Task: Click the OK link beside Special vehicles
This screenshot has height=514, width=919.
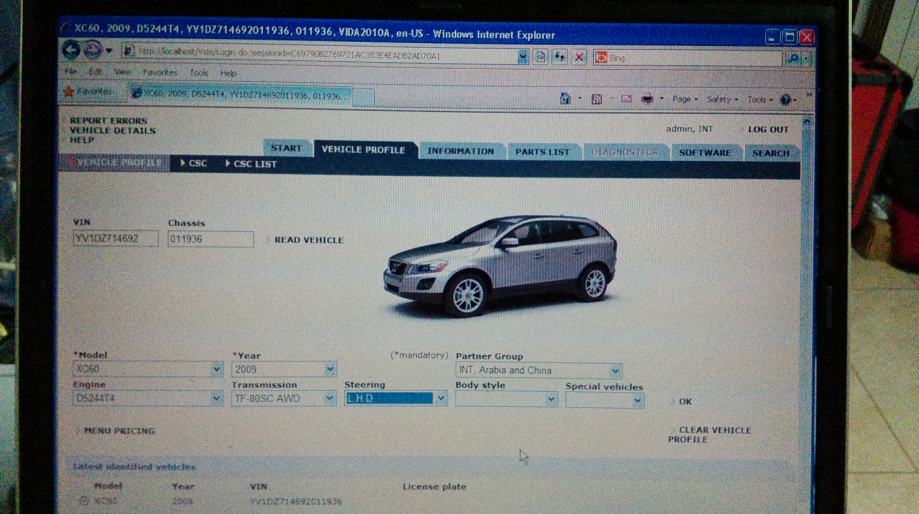Action: (685, 401)
